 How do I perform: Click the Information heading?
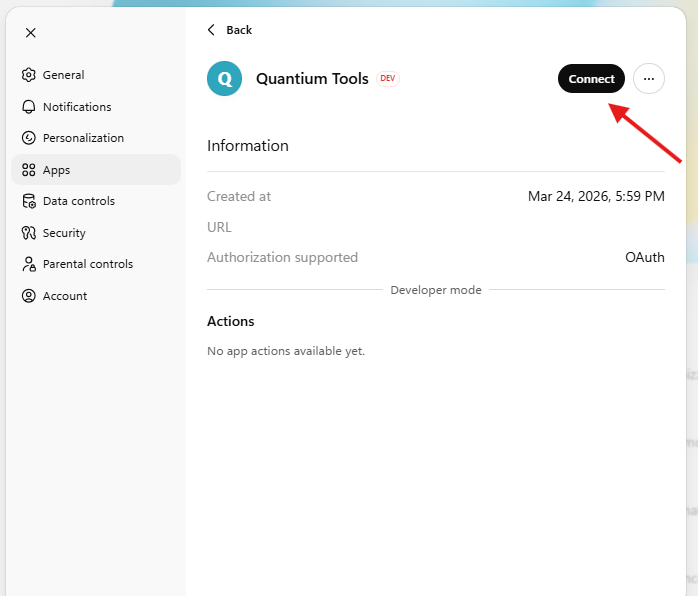pyautogui.click(x=248, y=146)
